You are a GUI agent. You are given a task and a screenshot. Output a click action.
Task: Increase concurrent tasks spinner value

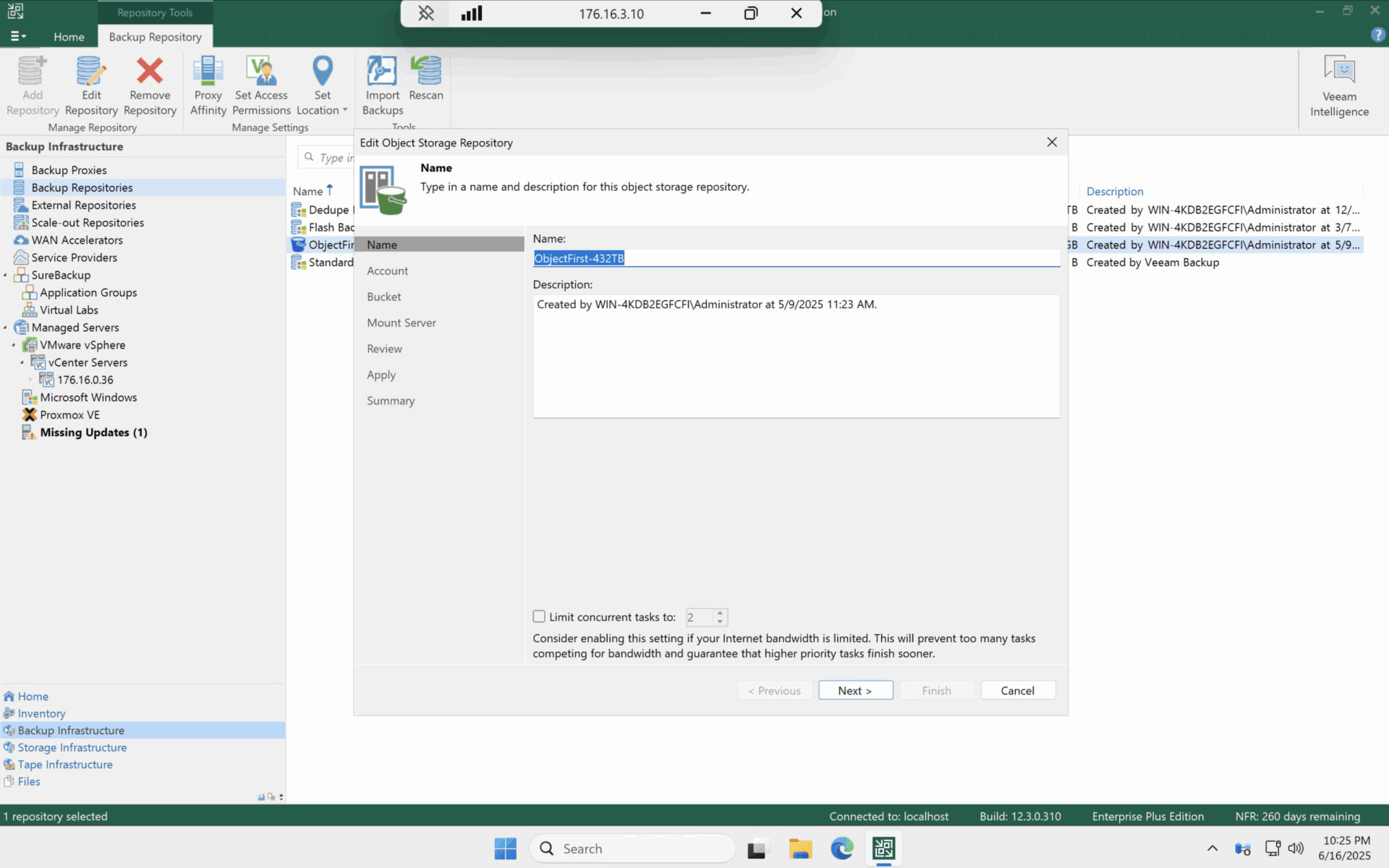point(720,613)
